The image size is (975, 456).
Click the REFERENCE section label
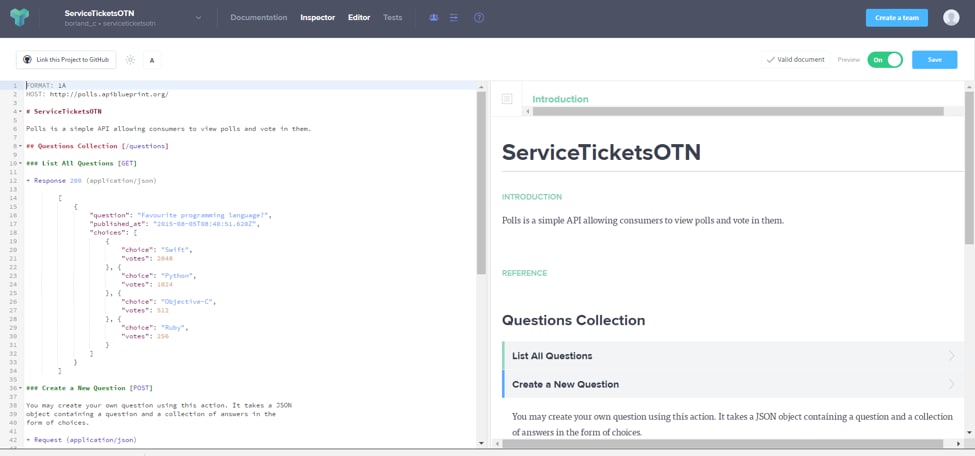click(524, 273)
